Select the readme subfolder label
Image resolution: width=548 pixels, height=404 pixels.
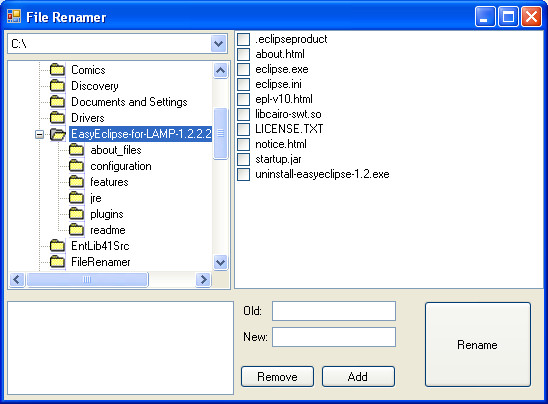coord(108,230)
